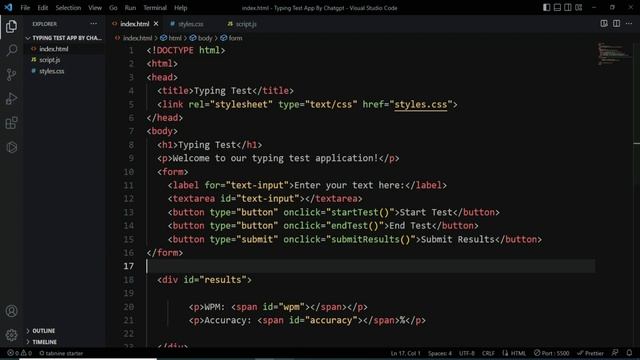Image resolution: width=640 pixels, height=360 pixels.
Task: Open the Extensions view icon
Action: point(11,123)
